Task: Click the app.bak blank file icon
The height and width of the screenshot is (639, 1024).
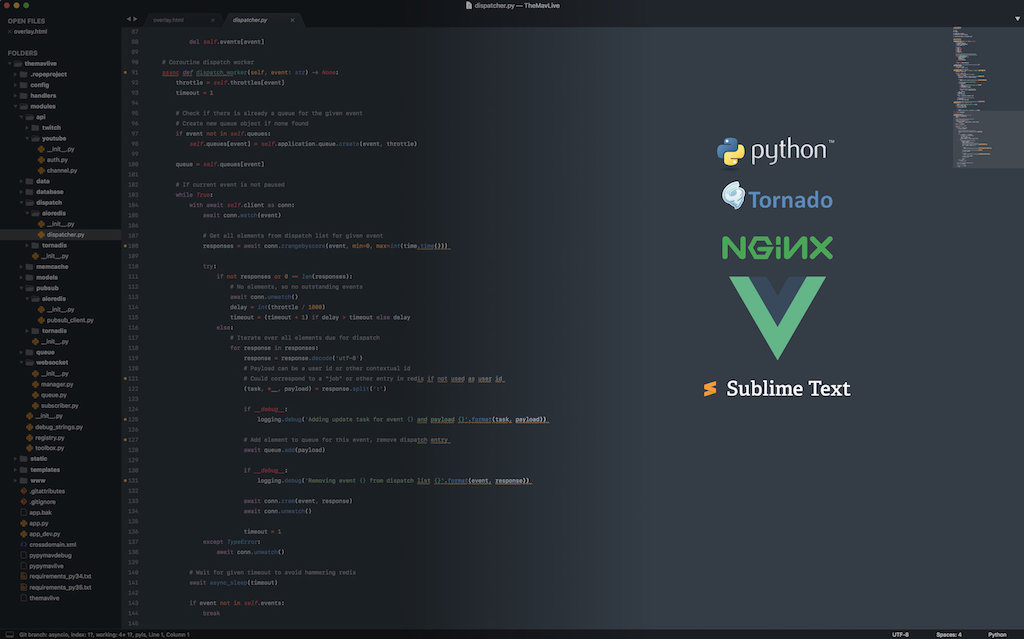Action: click(24, 512)
